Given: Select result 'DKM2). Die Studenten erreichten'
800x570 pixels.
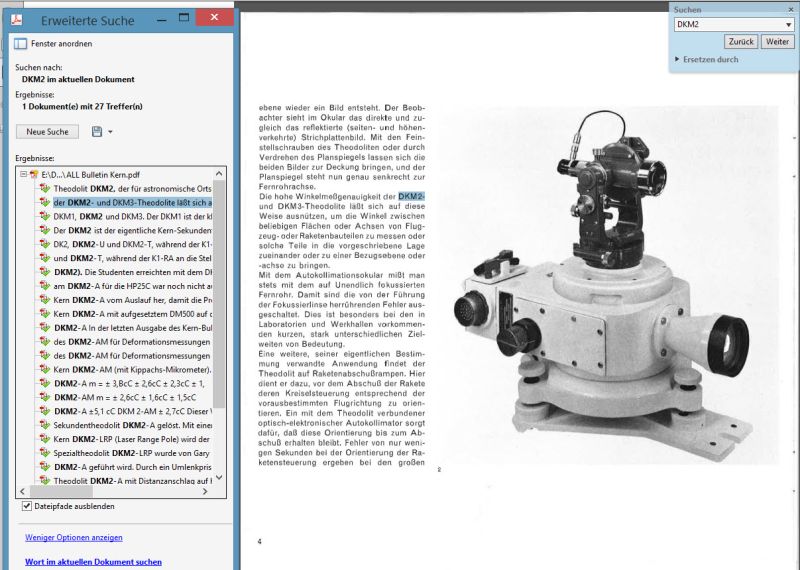Looking at the screenshot, I should pyautogui.click(x=133, y=272).
